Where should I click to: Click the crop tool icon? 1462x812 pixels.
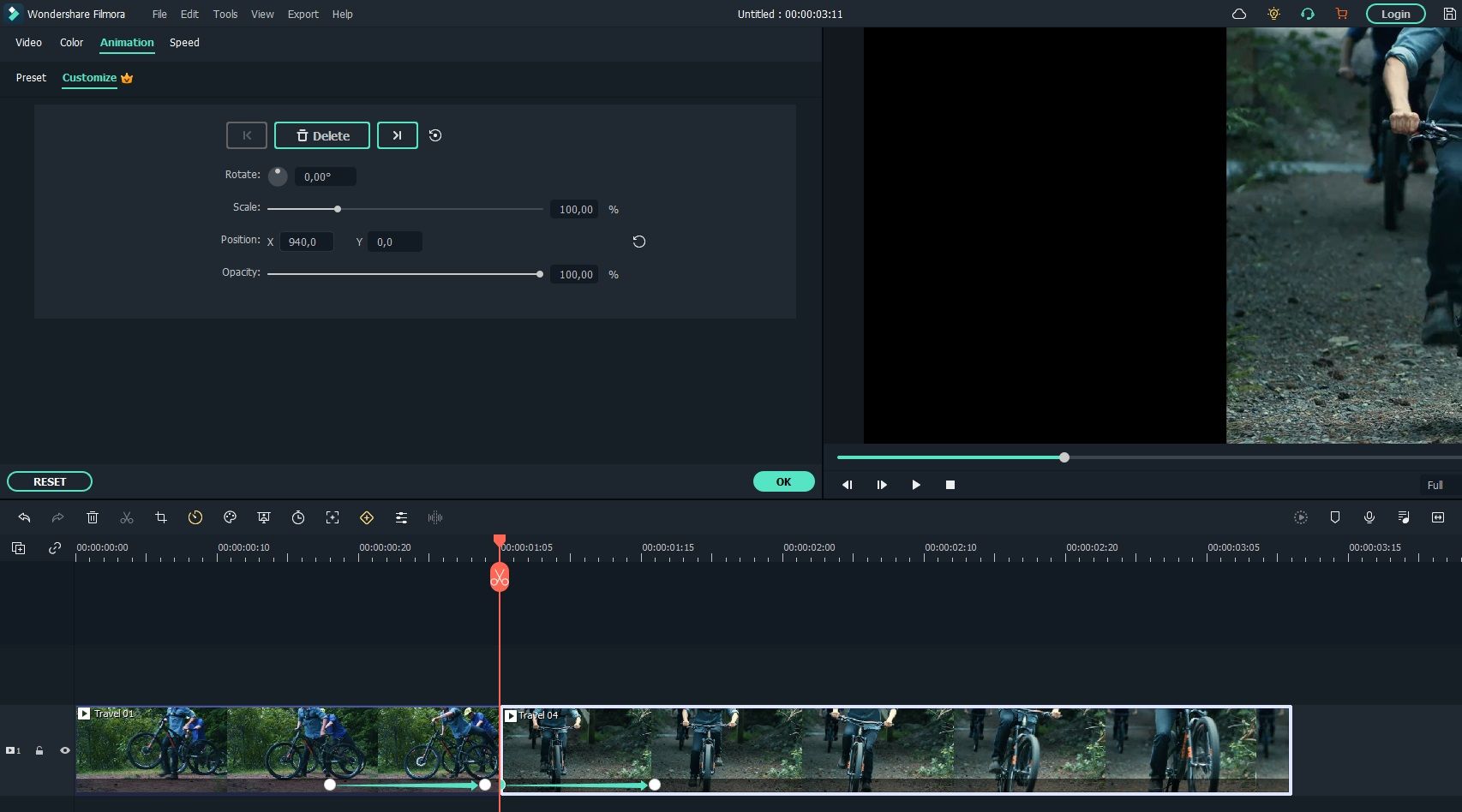tap(161, 517)
